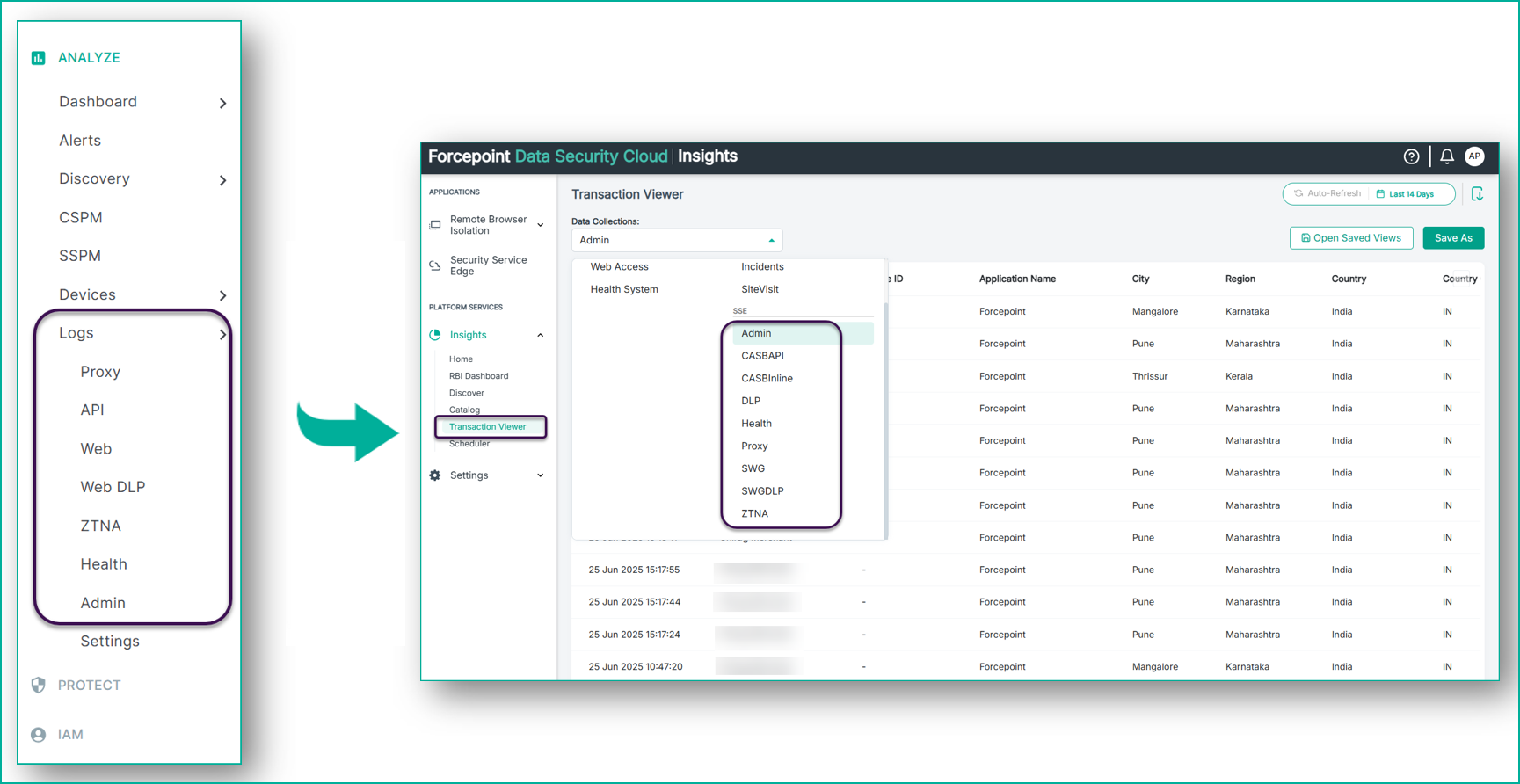1520x784 pixels.
Task: Choose Web Access data collection
Action: pyautogui.click(x=619, y=267)
